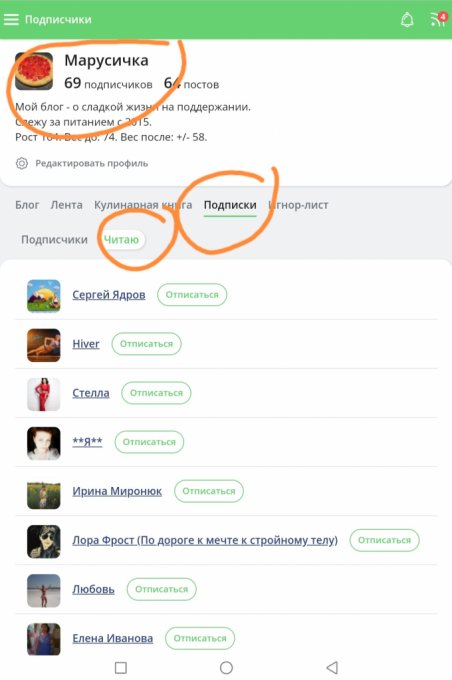Click Марусичка's pizza profile avatar
452x680 pixels.
click(34, 71)
